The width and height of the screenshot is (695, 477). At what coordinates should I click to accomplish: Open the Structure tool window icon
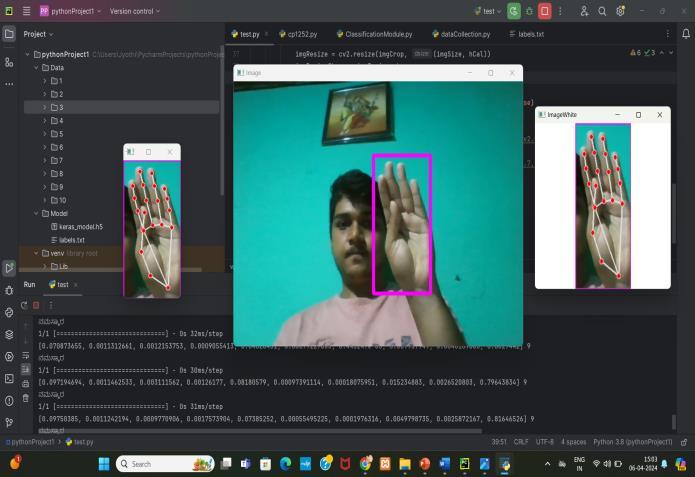point(9,62)
